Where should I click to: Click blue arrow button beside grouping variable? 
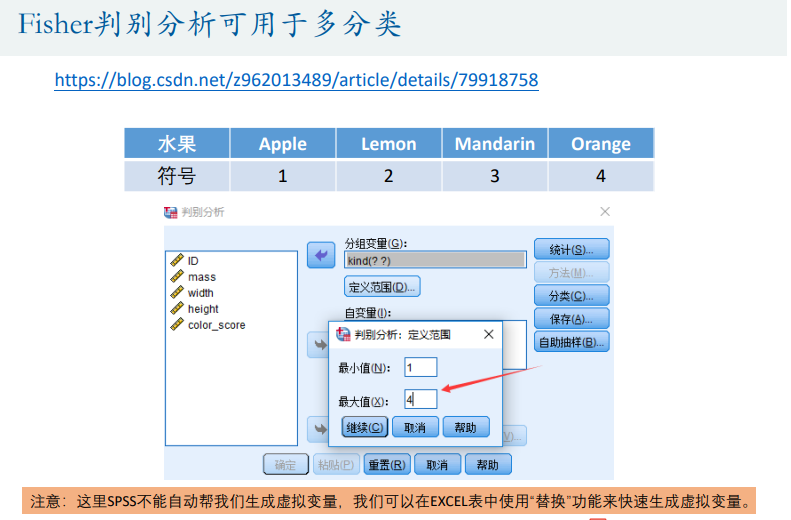[320, 256]
